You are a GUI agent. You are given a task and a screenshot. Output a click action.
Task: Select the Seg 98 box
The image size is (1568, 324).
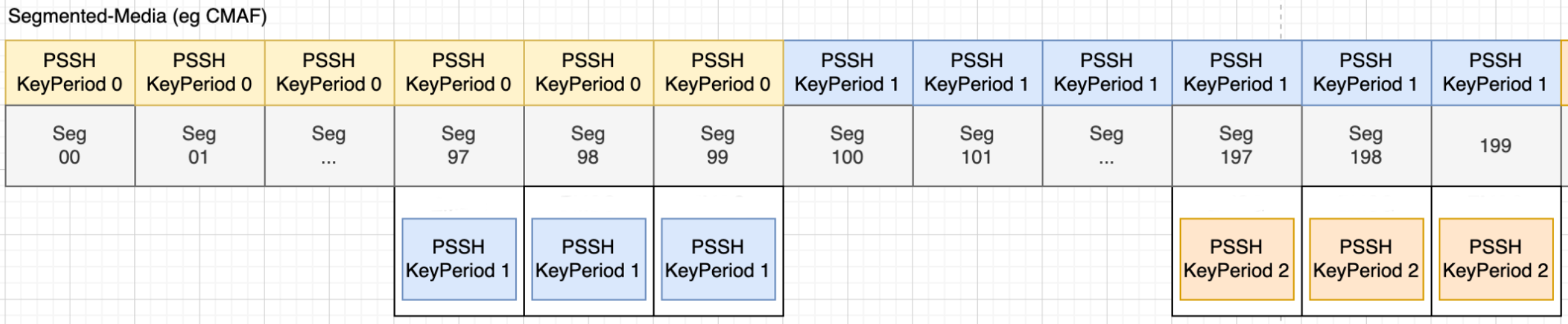[x=588, y=146]
